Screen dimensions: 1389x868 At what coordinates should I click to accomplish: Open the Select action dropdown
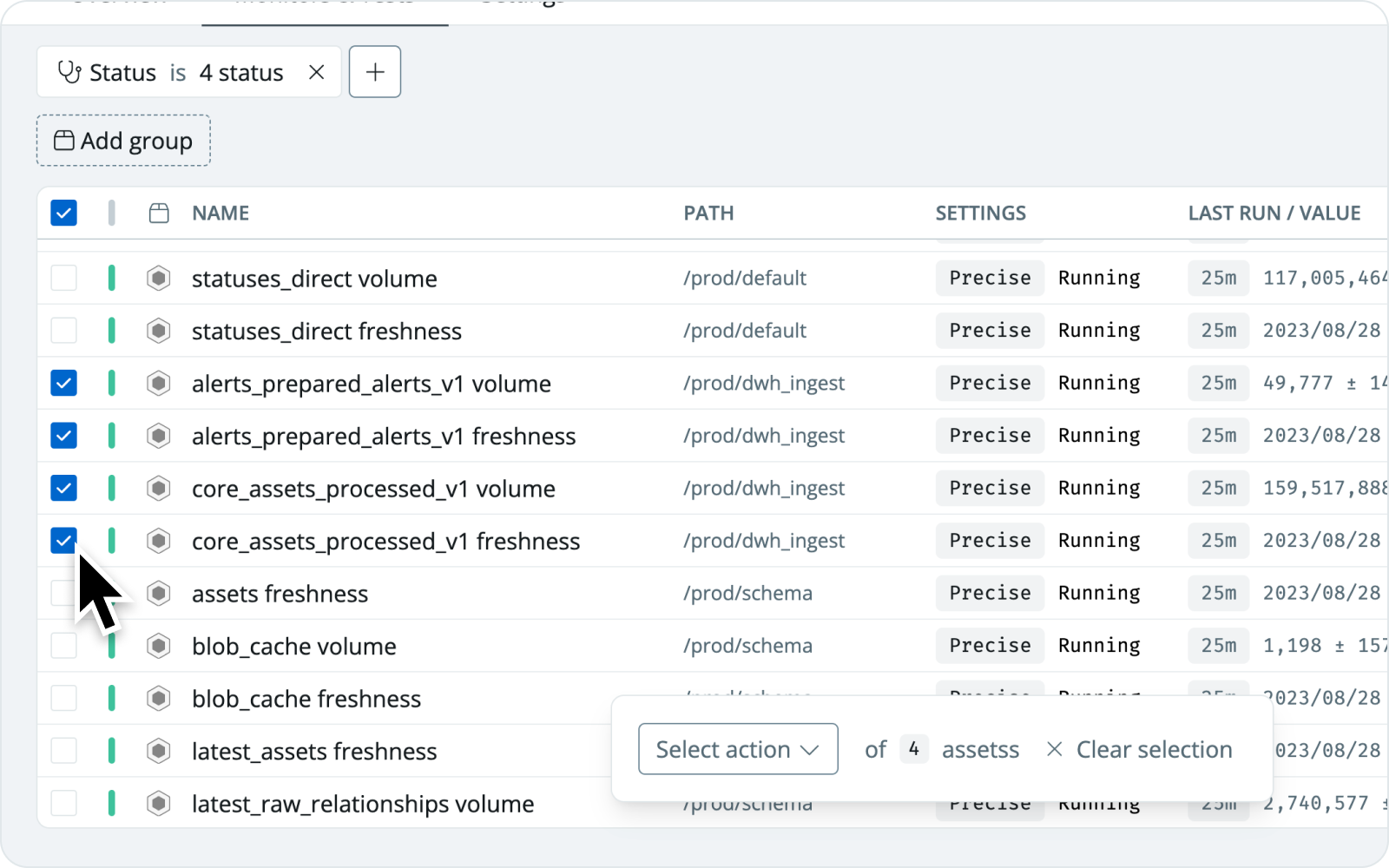point(737,748)
